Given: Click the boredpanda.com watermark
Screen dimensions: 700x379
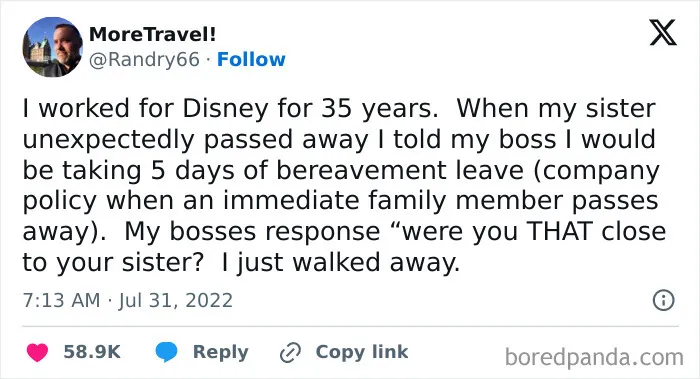Looking at the screenshot, I should (x=594, y=357).
